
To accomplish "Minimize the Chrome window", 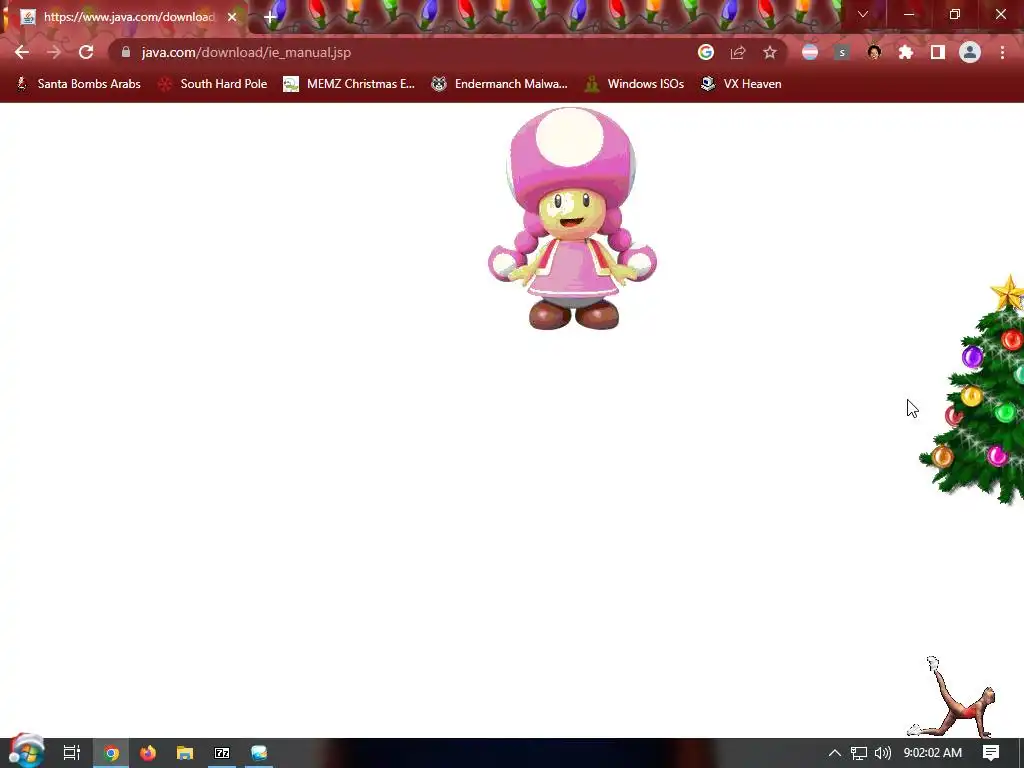I will pyautogui.click(x=909, y=14).
